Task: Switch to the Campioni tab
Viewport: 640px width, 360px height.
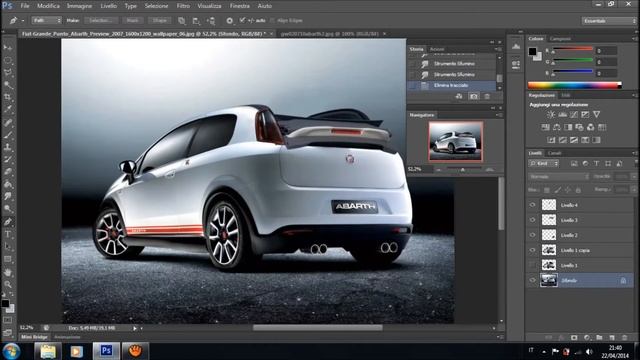Action: point(560,39)
